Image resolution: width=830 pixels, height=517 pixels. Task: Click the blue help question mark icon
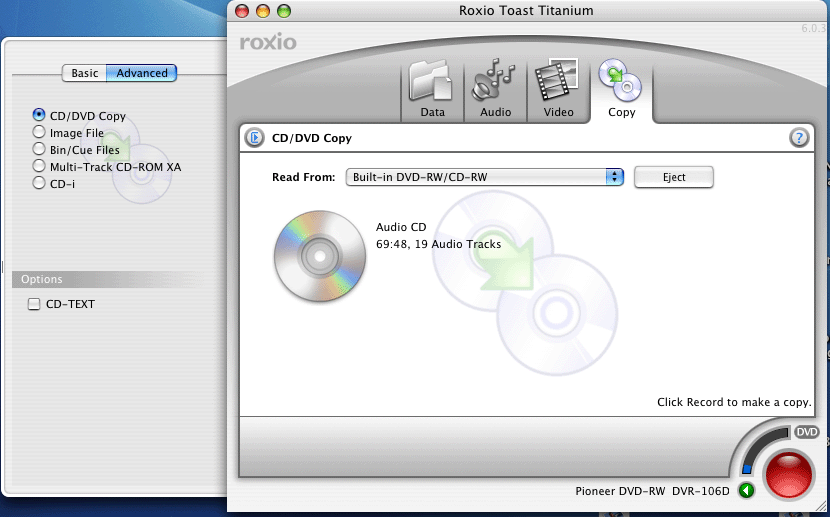click(x=799, y=138)
